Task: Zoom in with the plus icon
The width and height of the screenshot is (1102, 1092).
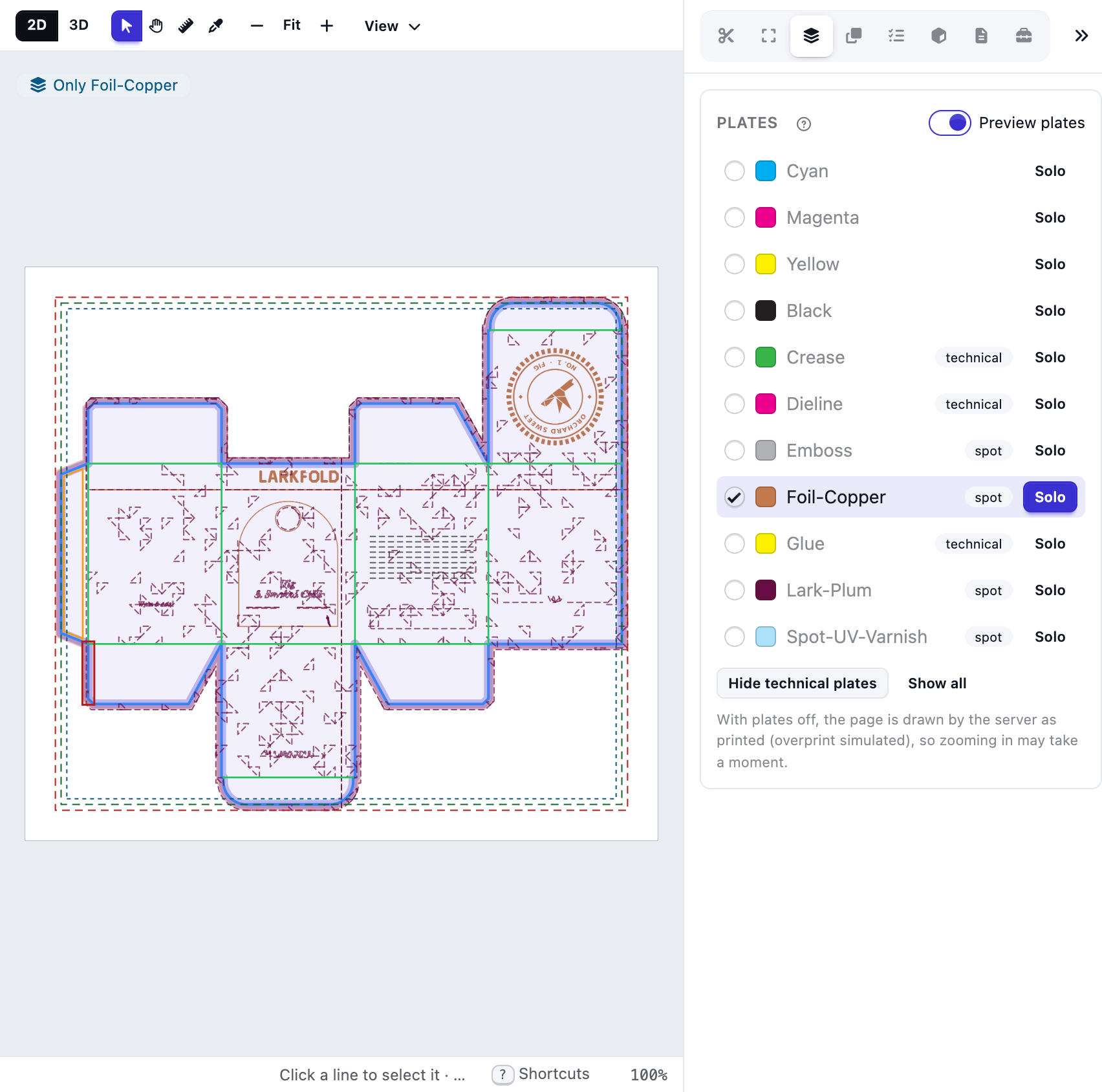Action: click(x=327, y=26)
